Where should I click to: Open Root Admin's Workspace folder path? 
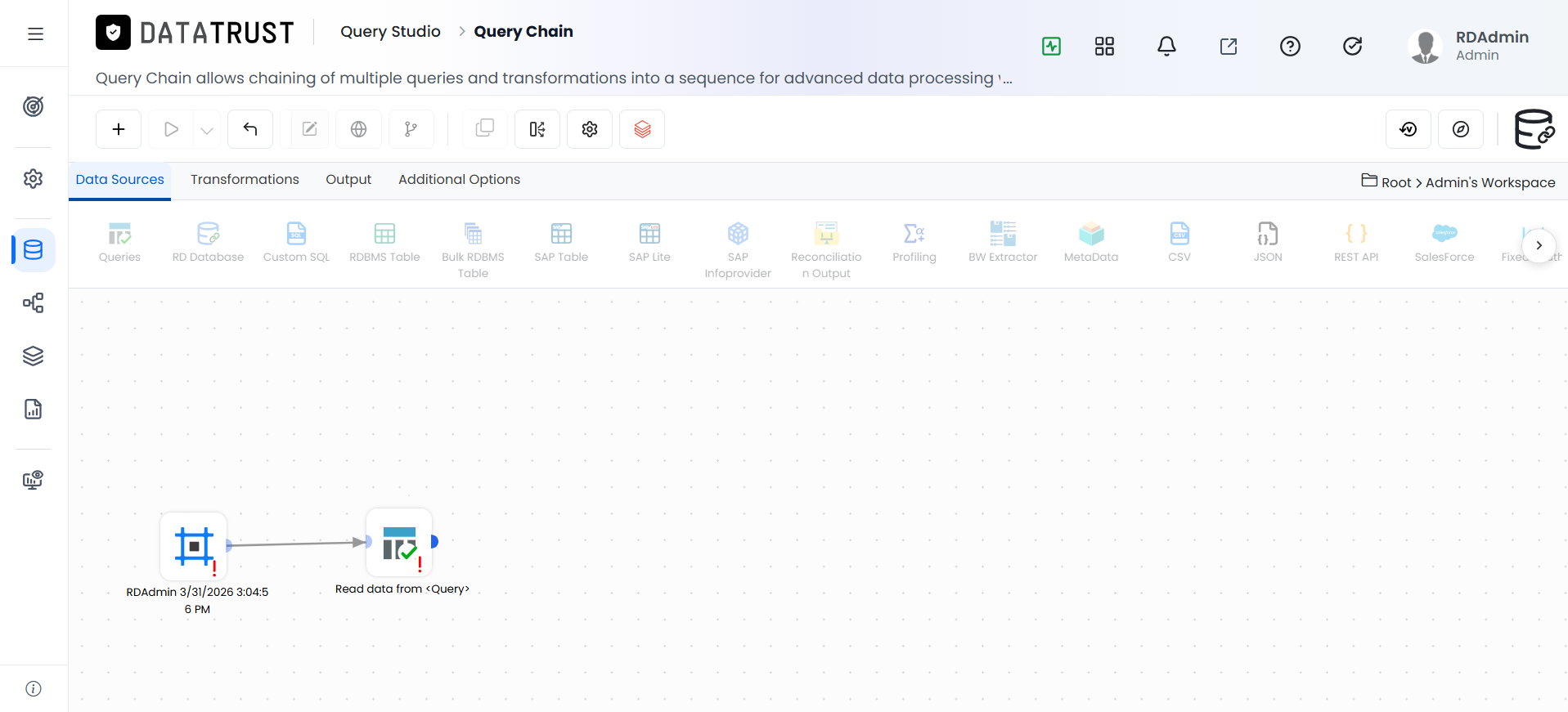pos(1458,181)
